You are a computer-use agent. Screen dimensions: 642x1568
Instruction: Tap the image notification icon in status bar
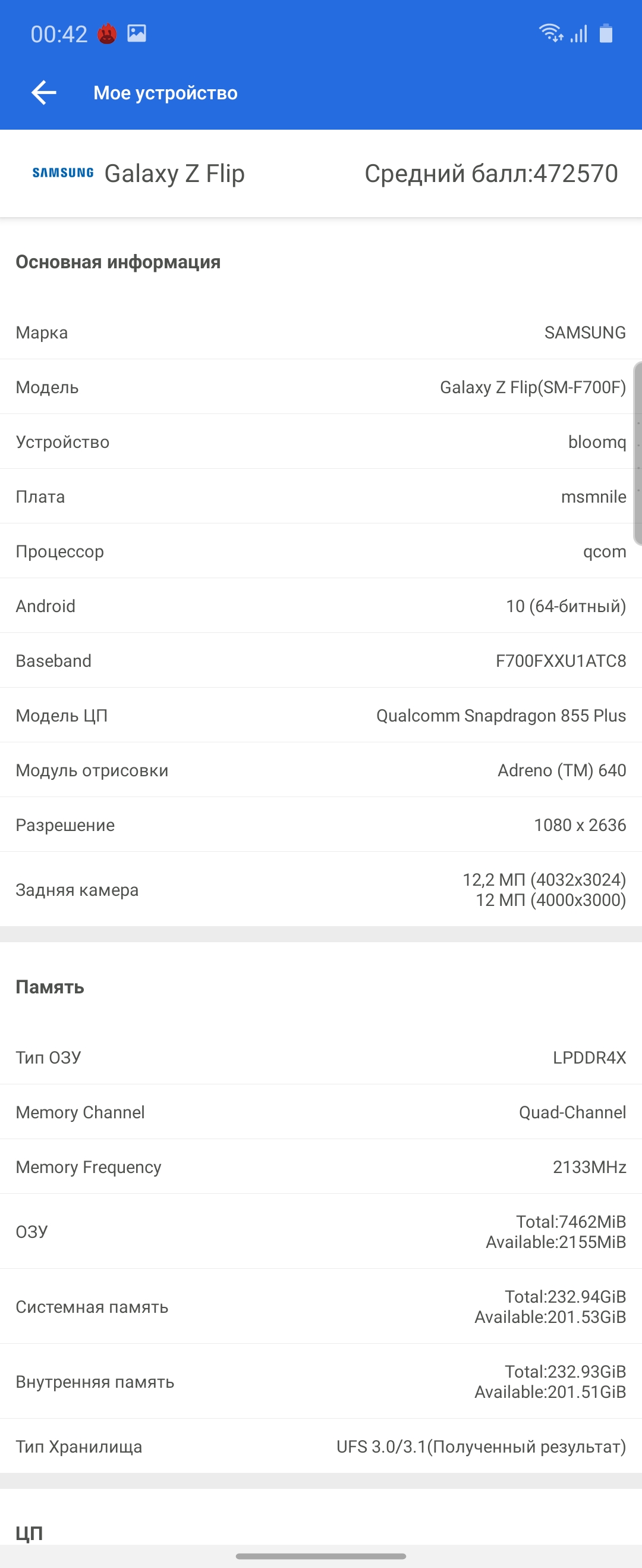137,33
